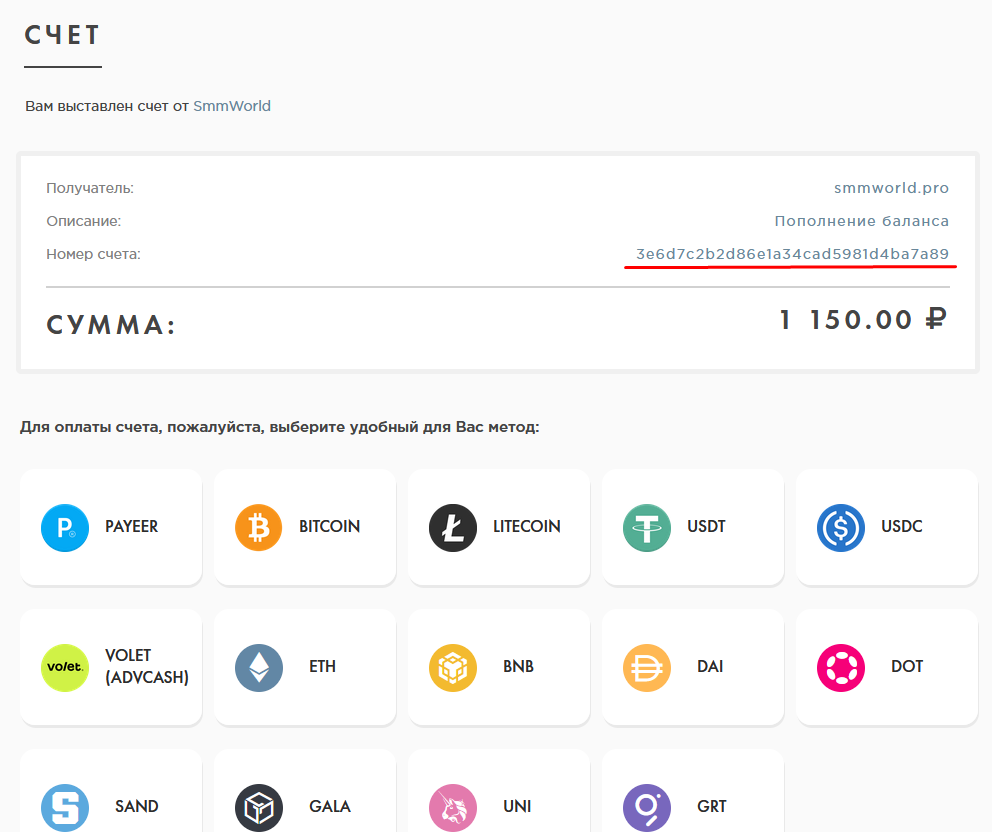This screenshot has width=992, height=832.
Task: Select the pink Polkadot DOT icon
Action: coord(841,667)
